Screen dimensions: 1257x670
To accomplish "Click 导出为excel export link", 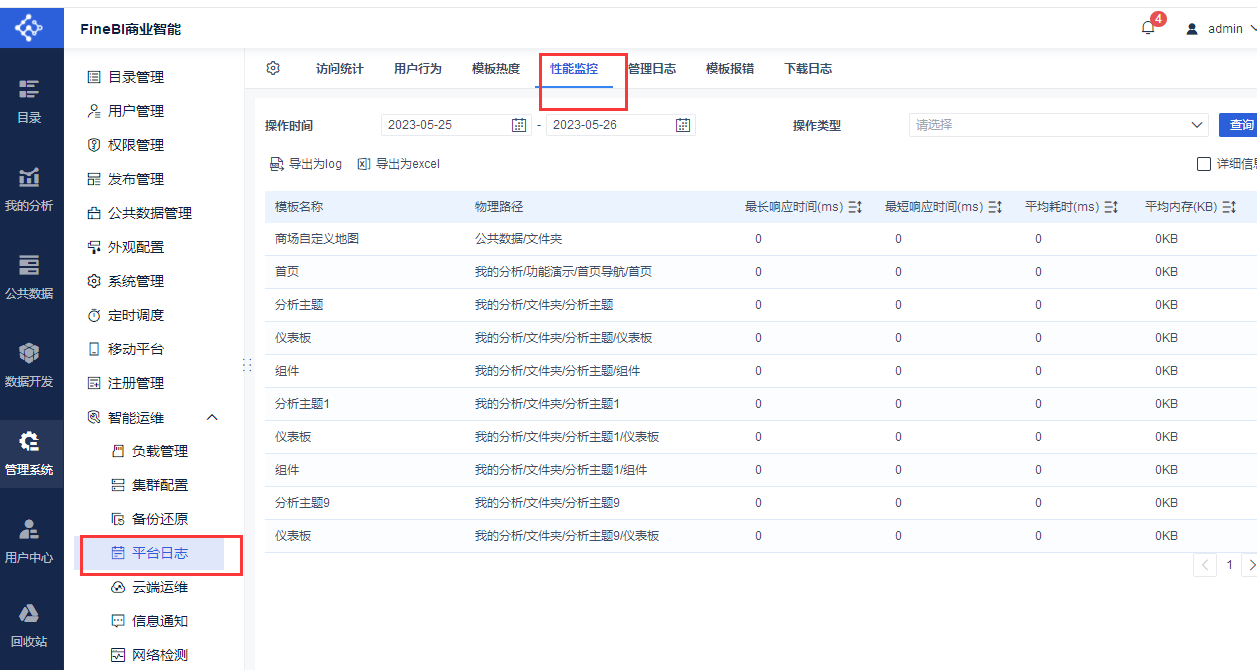I will (398, 164).
